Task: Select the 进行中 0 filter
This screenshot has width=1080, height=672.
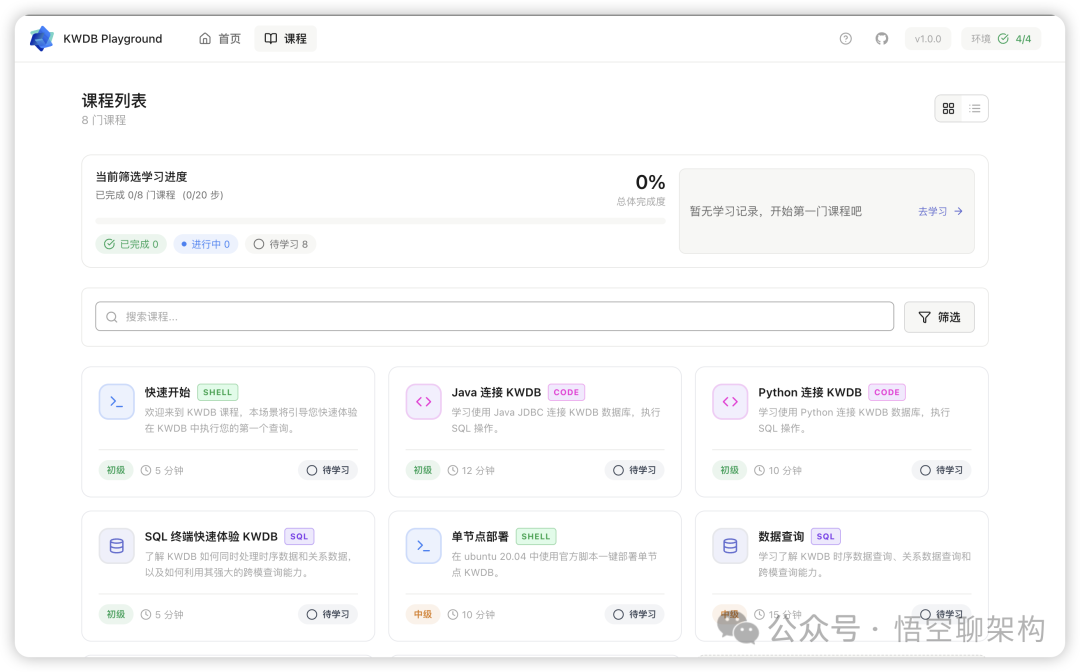Action: click(205, 243)
